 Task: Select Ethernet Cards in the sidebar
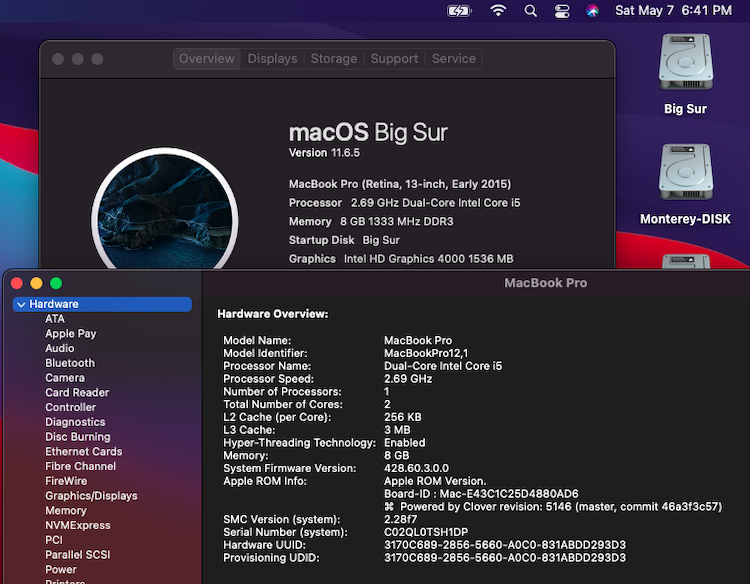pos(84,452)
